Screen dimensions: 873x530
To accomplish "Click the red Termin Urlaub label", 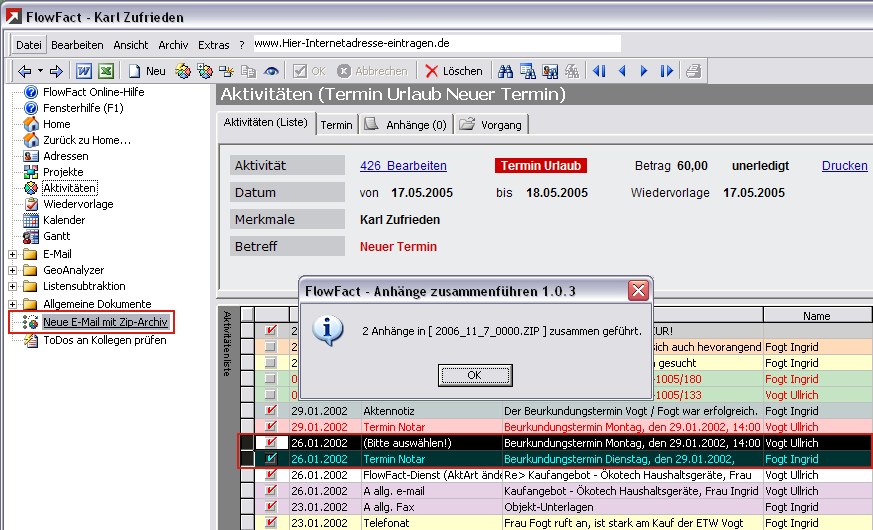I will (x=541, y=166).
